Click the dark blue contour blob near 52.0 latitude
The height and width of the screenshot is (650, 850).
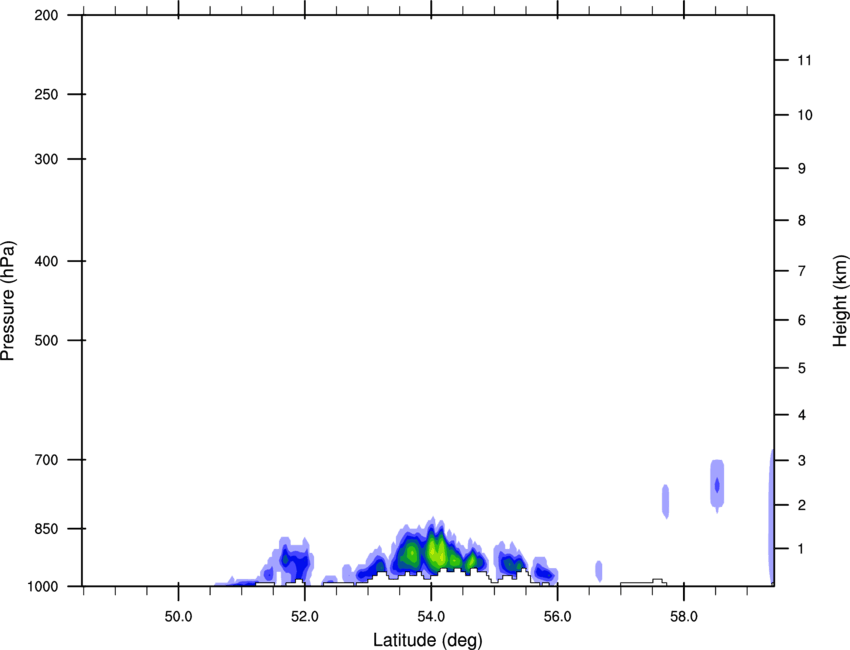tap(294, 563)
